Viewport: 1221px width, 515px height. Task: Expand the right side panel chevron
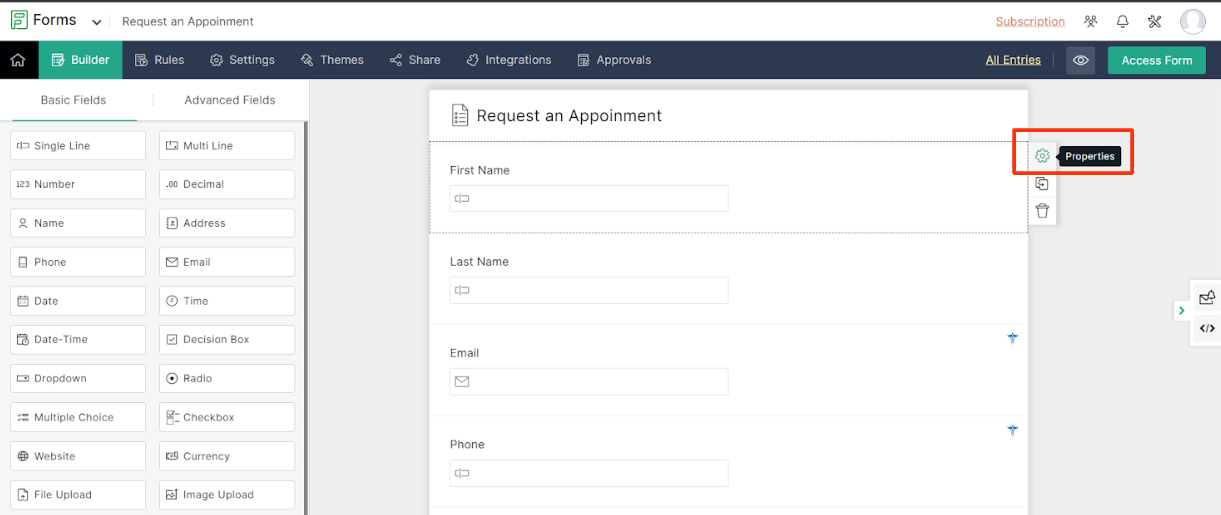pos(1181,311)
